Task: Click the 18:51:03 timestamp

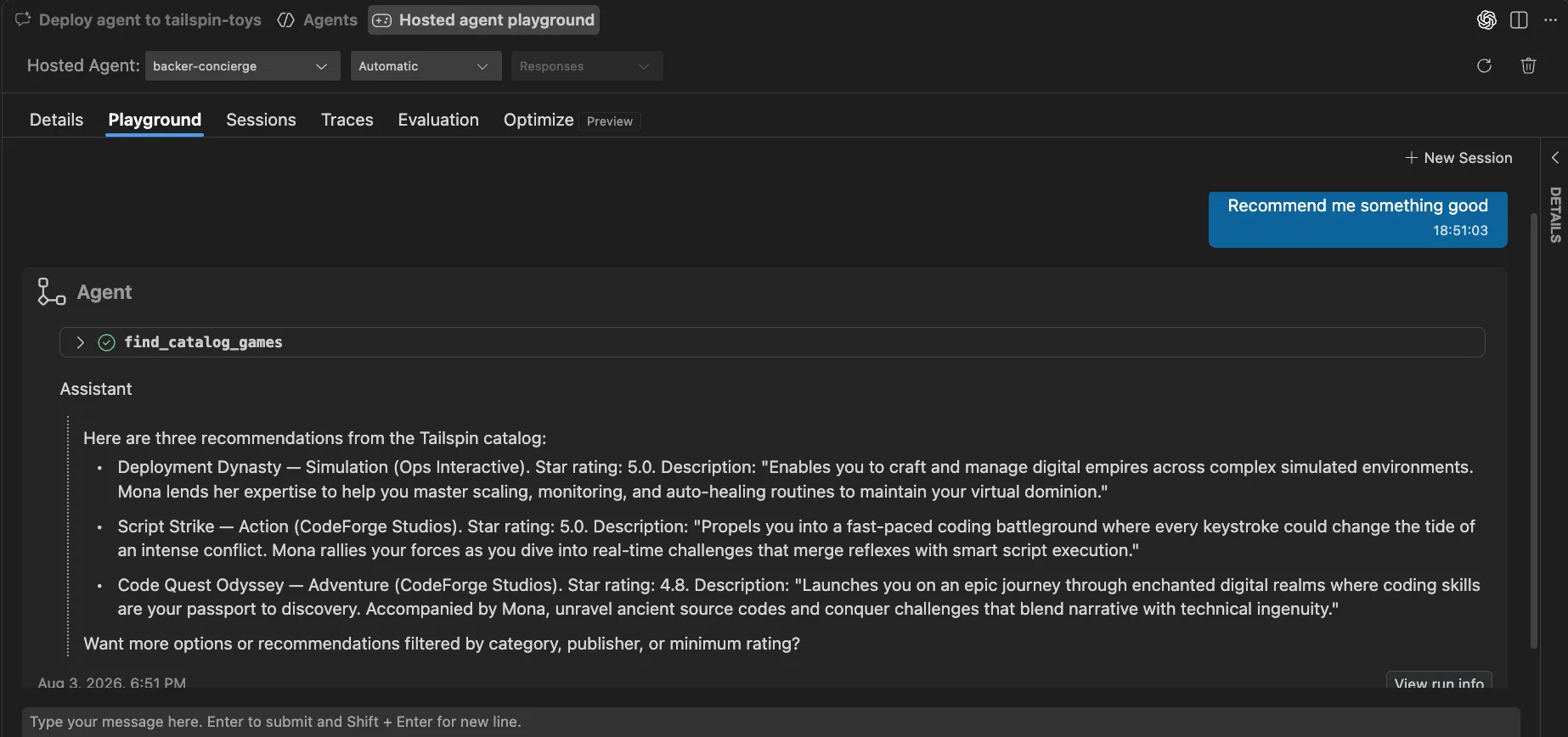Action: coord(1460,231)
